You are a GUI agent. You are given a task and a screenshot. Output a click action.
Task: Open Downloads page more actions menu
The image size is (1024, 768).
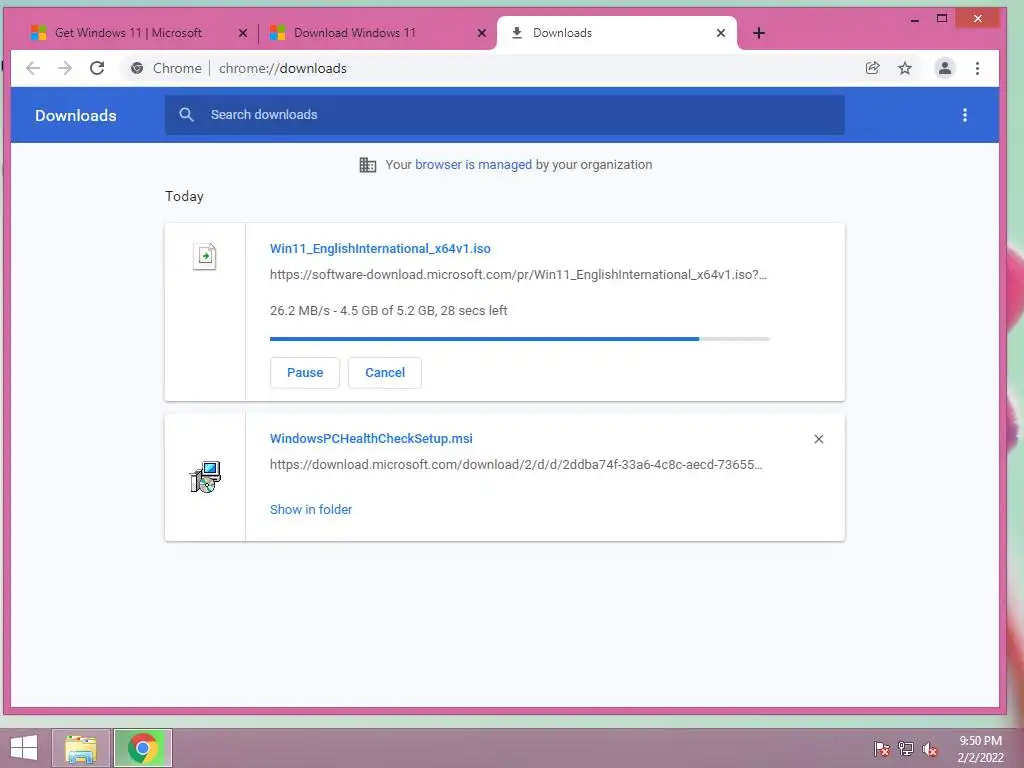coord(965,115)
